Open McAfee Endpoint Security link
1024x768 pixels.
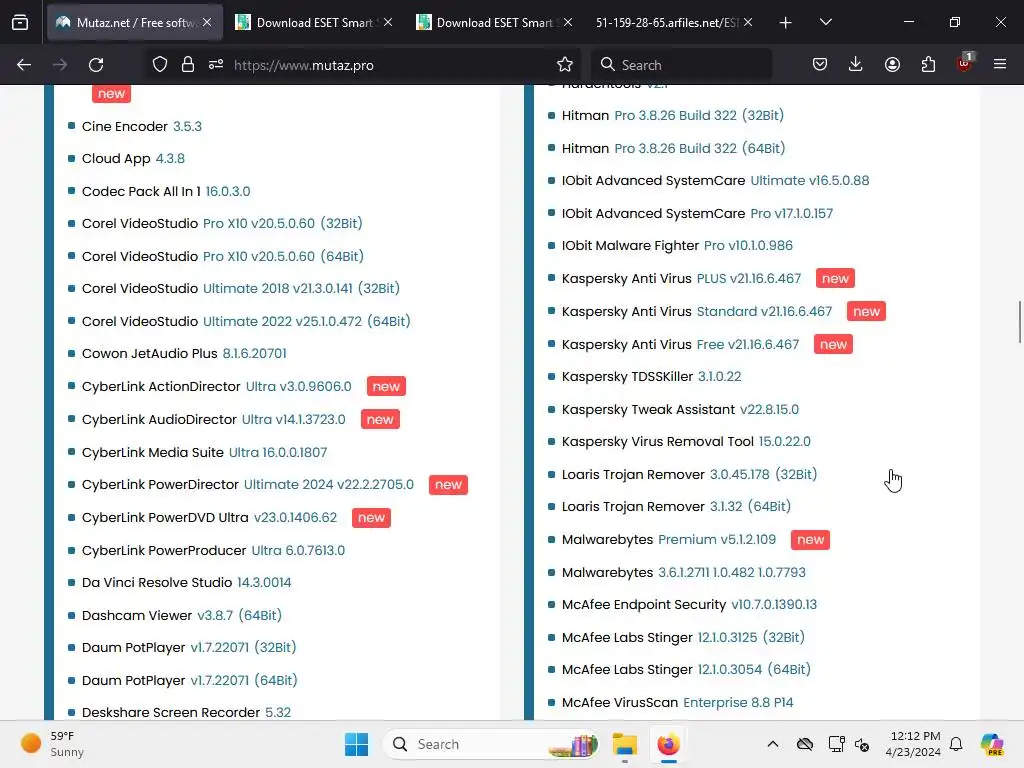click(x=689, y=605)
